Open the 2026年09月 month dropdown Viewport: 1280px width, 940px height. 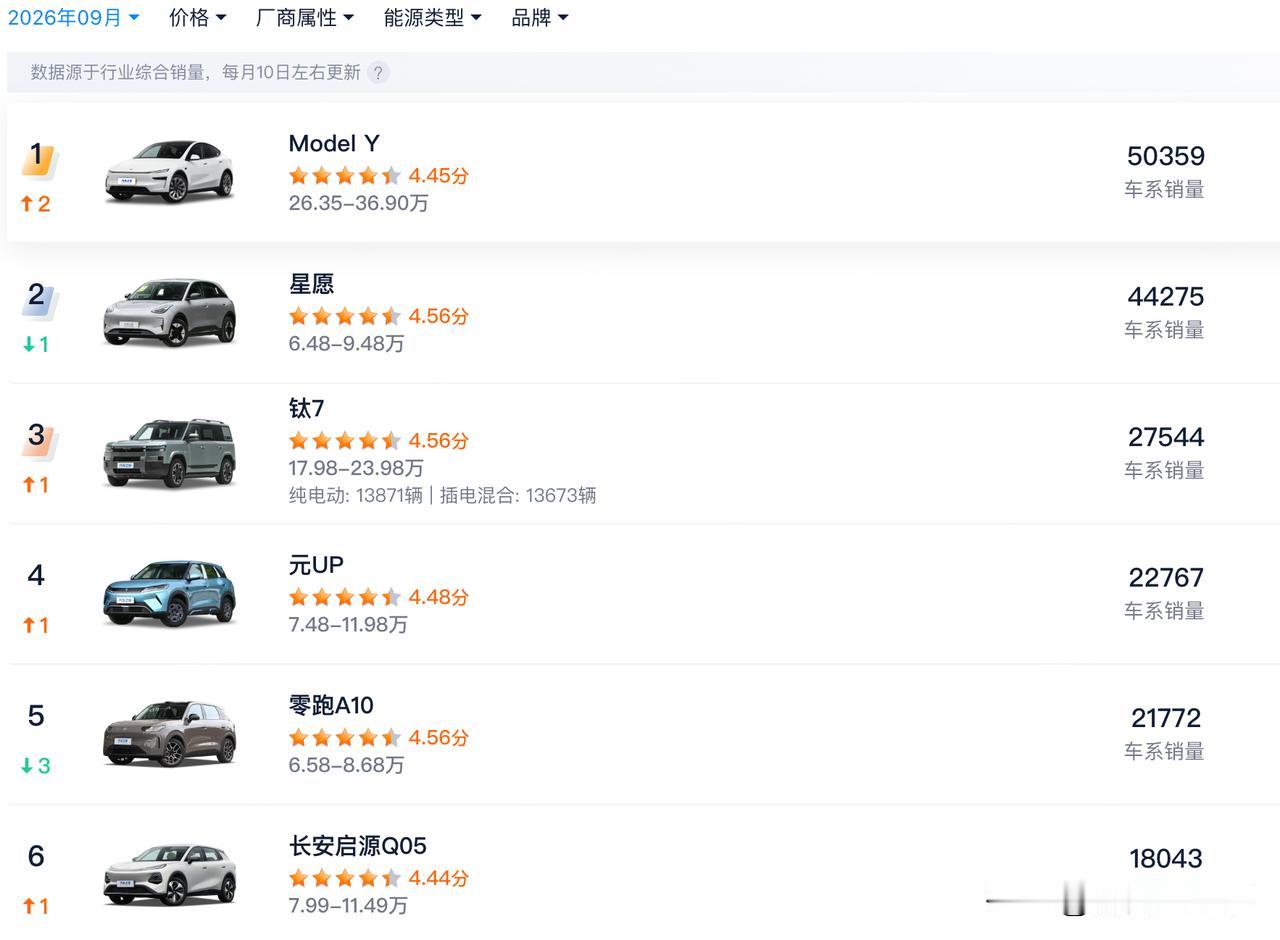74,17
